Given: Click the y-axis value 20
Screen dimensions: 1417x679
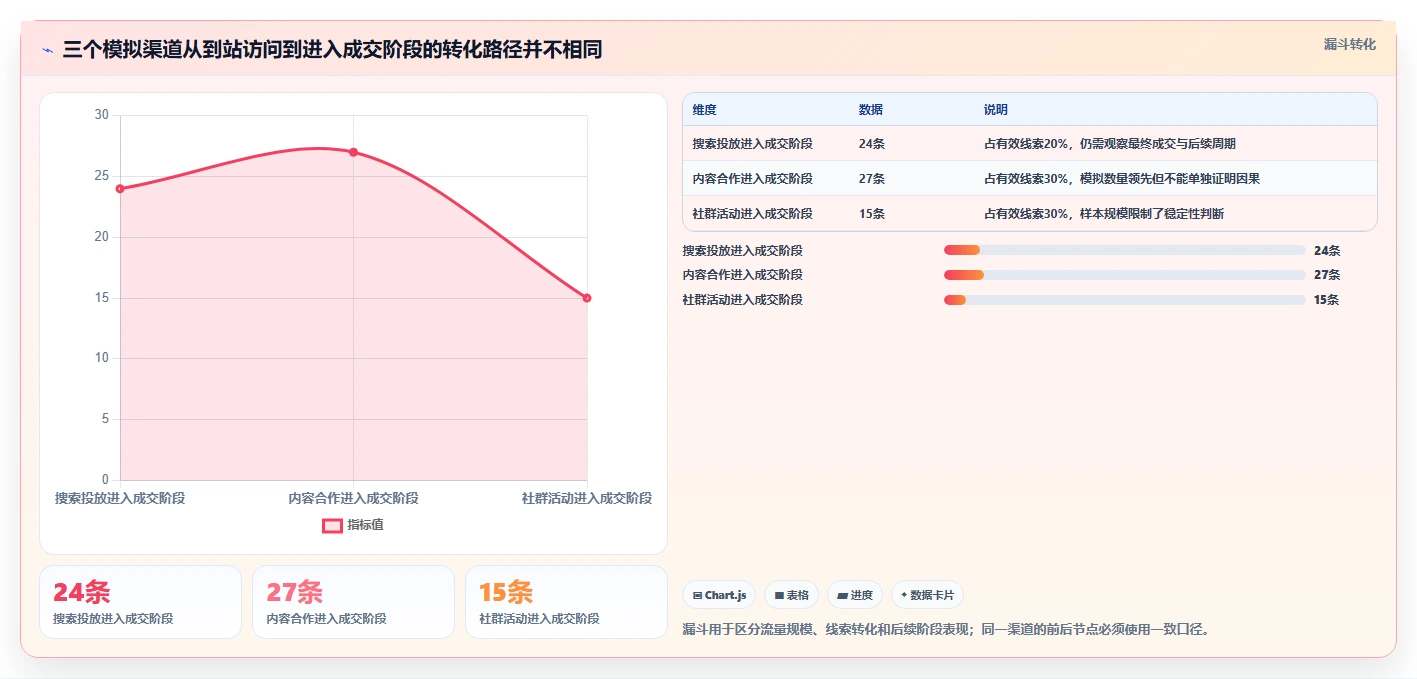Looking at the screenshot, I should (x=101, y=237).
